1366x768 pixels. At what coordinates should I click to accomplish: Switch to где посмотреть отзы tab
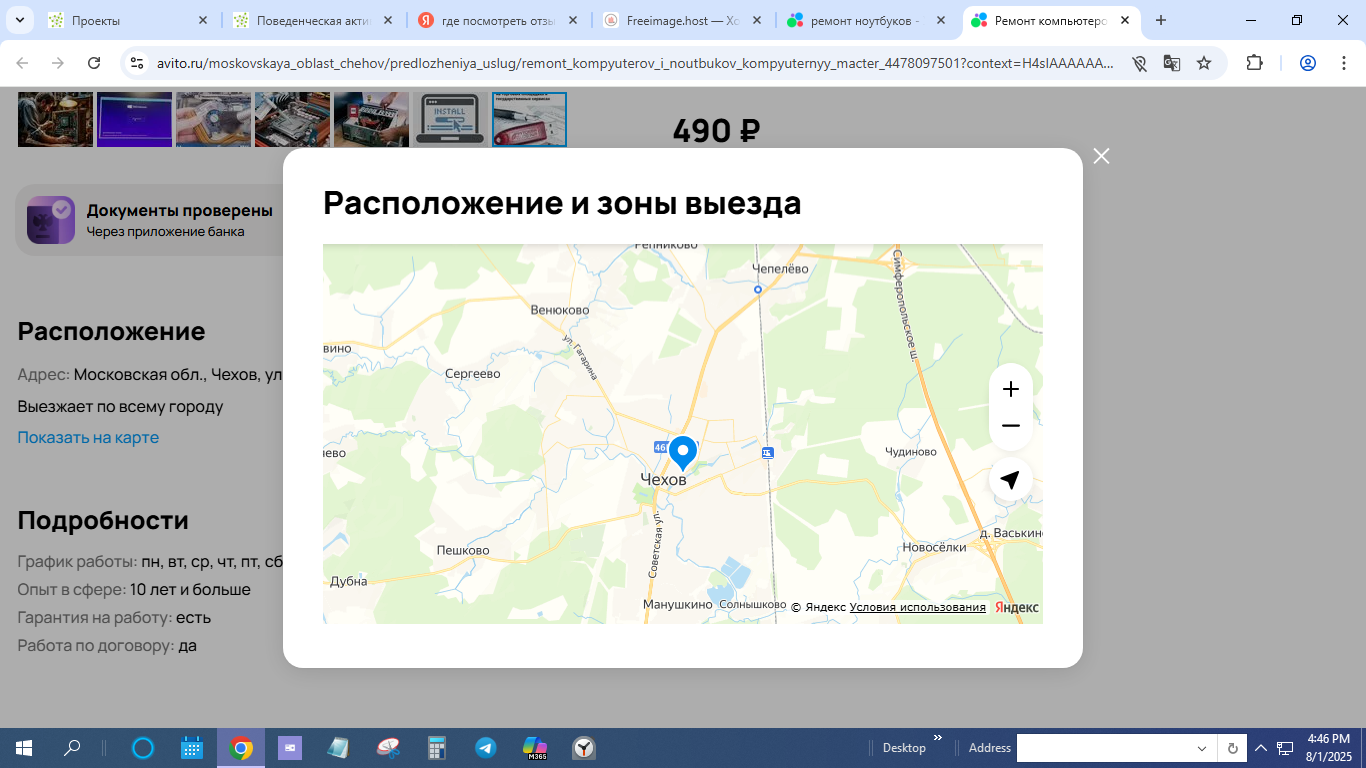coord(498,20)
